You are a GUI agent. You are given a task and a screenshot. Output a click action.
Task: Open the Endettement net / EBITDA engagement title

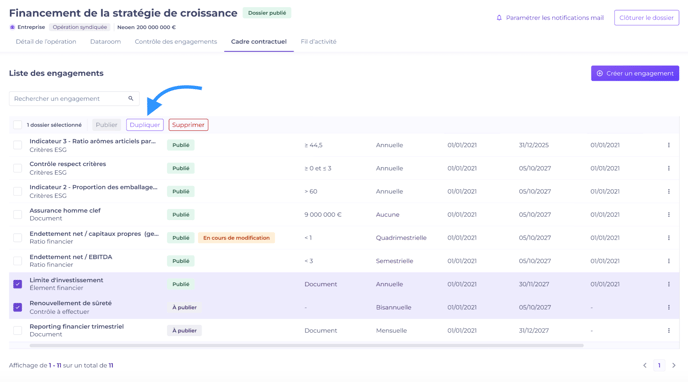click(x=71, y=257)
